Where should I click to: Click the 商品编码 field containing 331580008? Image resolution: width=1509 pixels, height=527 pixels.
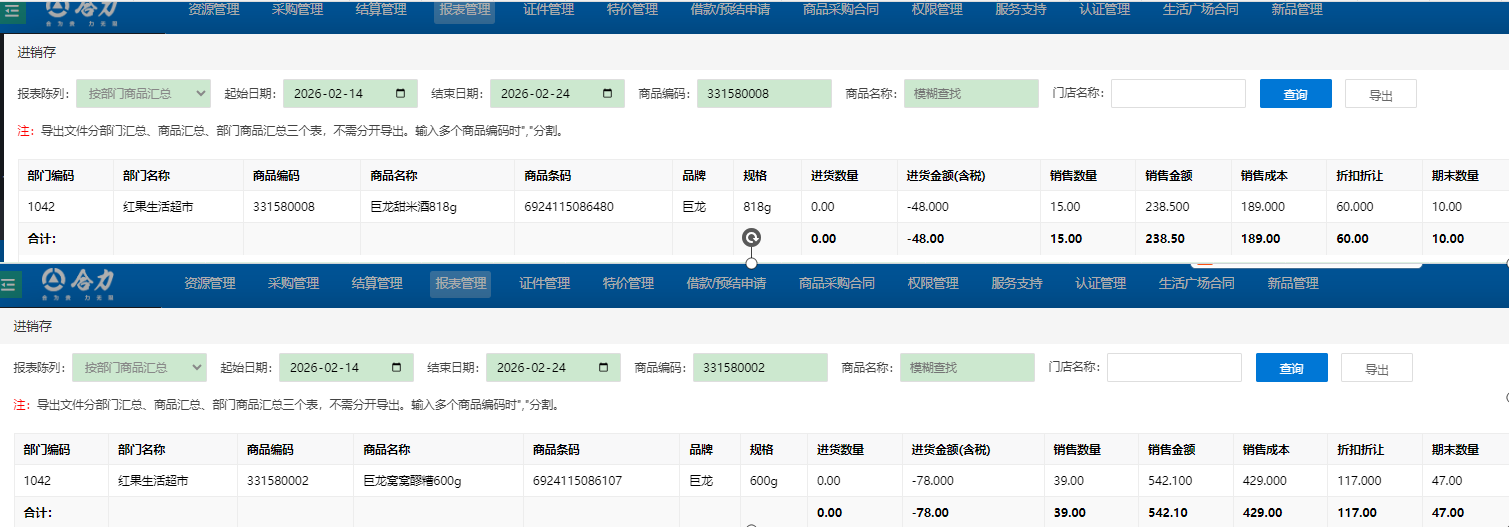click(764, 94)
